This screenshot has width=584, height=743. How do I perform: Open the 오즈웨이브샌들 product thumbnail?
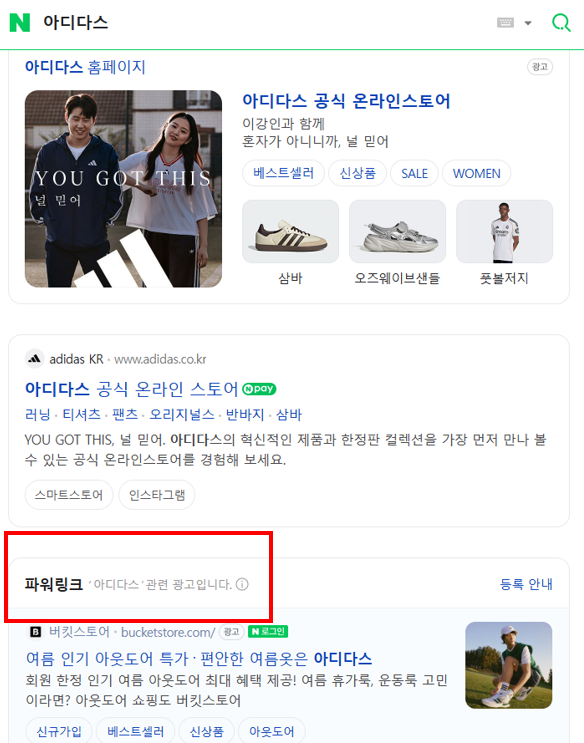click(x=397, y=232)
